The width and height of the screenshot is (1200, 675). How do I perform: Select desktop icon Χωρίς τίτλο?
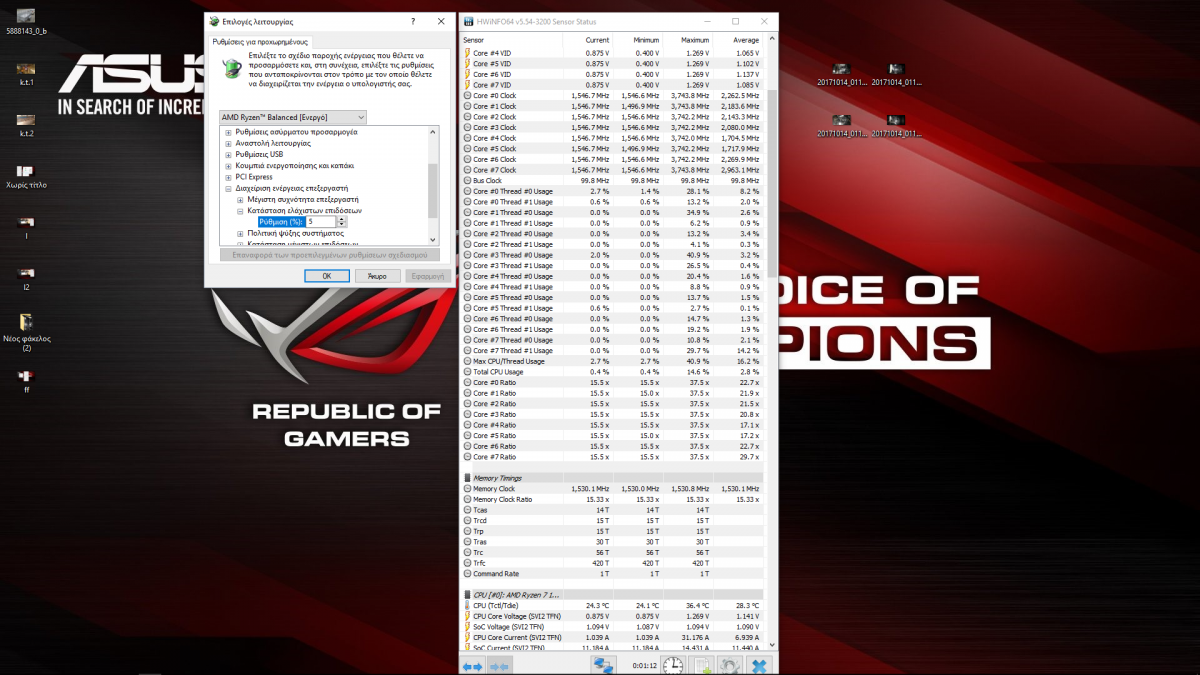[27, 177]
